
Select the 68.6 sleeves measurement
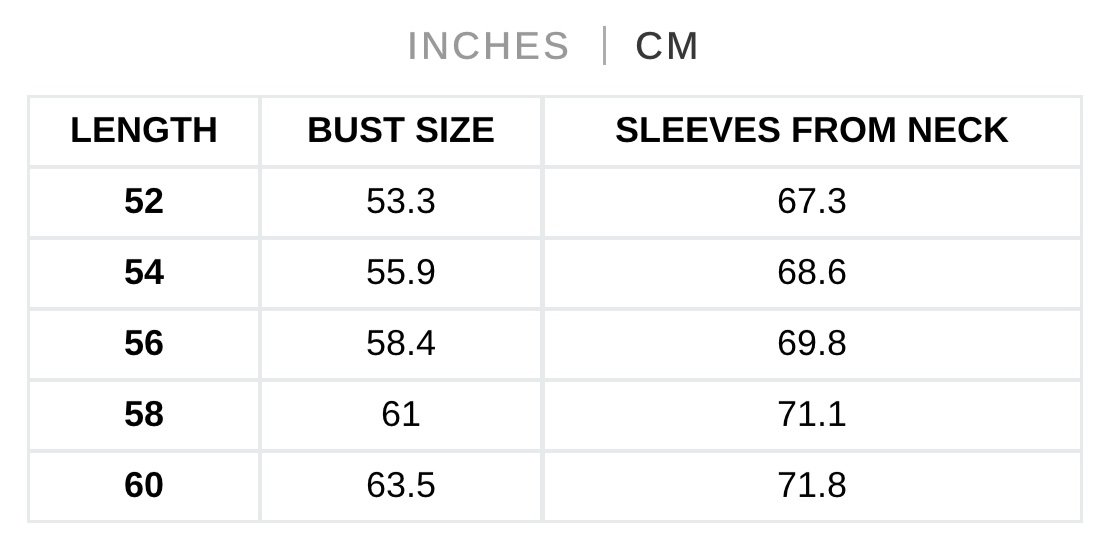(812, 273)
